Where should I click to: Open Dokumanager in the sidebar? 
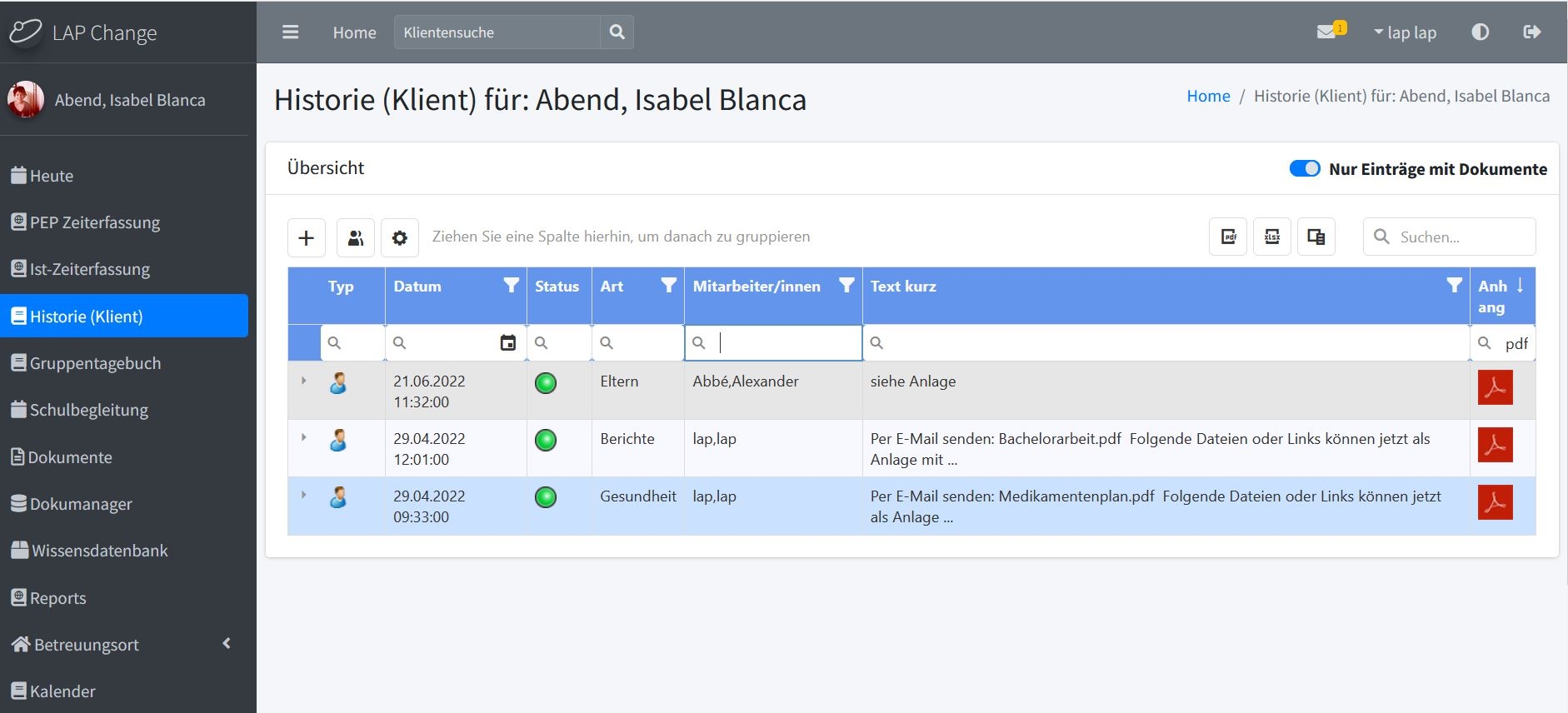point(81,504)
